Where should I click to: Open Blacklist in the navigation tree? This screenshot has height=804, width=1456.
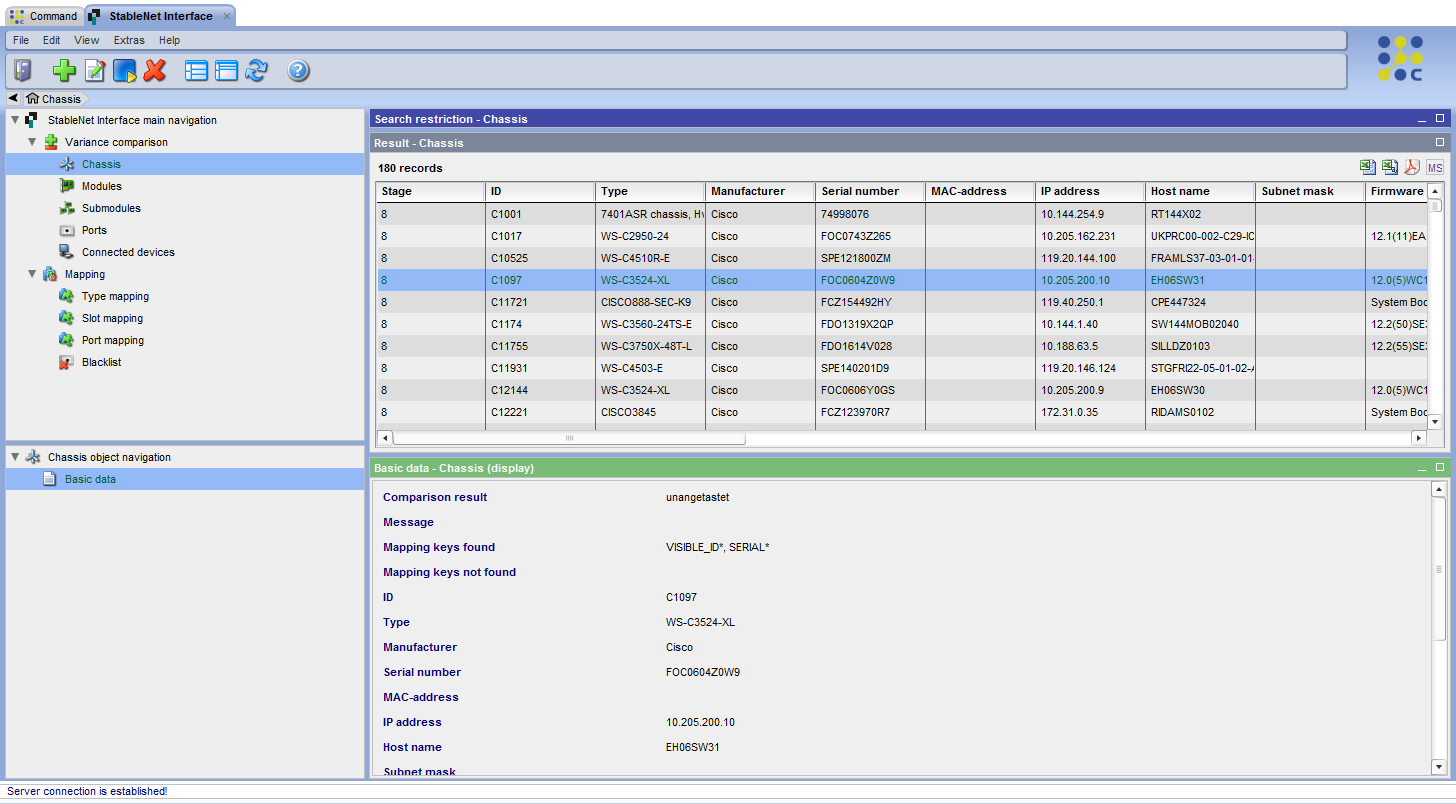click(x=101, y=362)
